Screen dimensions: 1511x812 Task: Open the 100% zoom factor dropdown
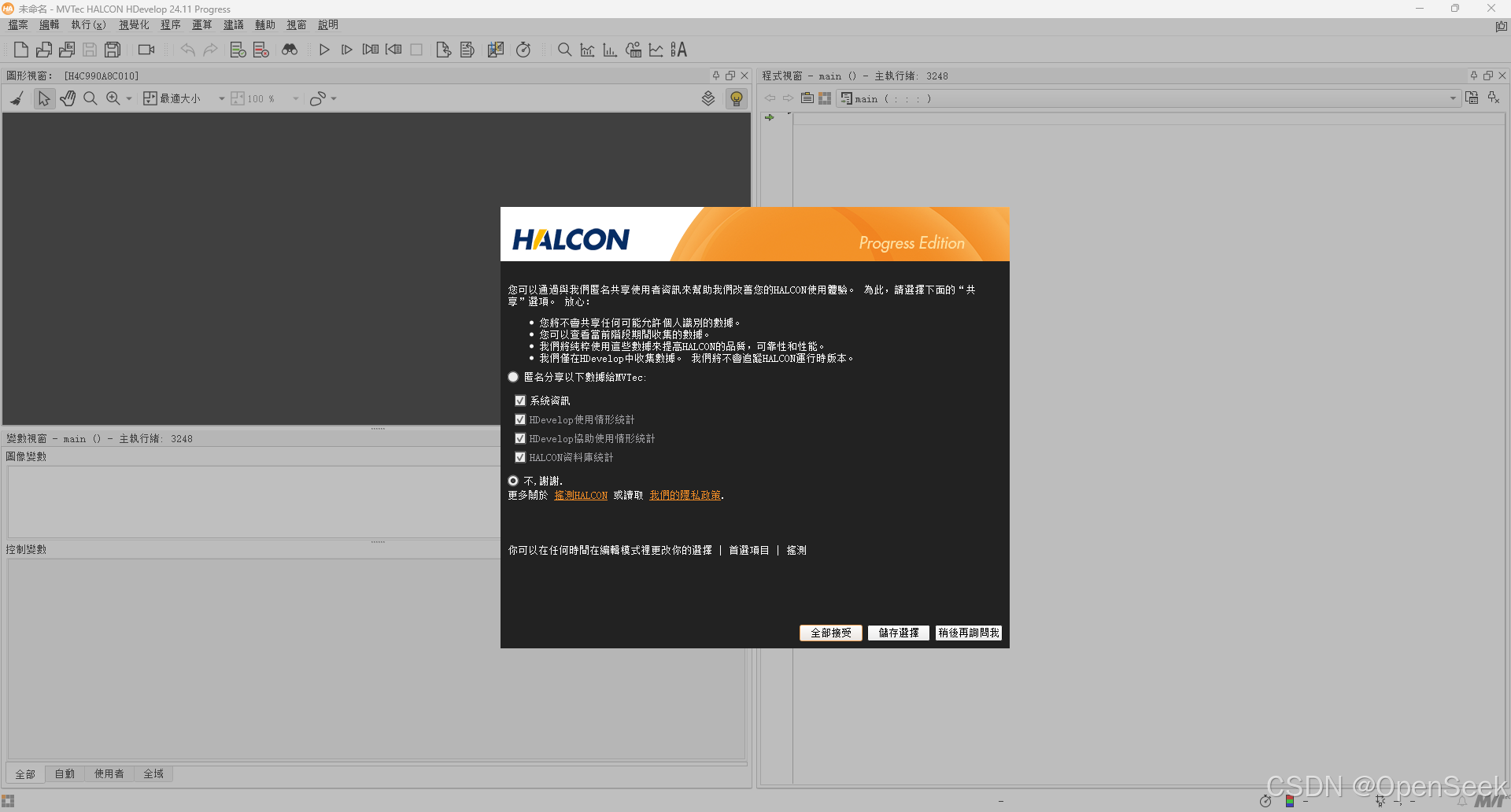tap(294, 98)
